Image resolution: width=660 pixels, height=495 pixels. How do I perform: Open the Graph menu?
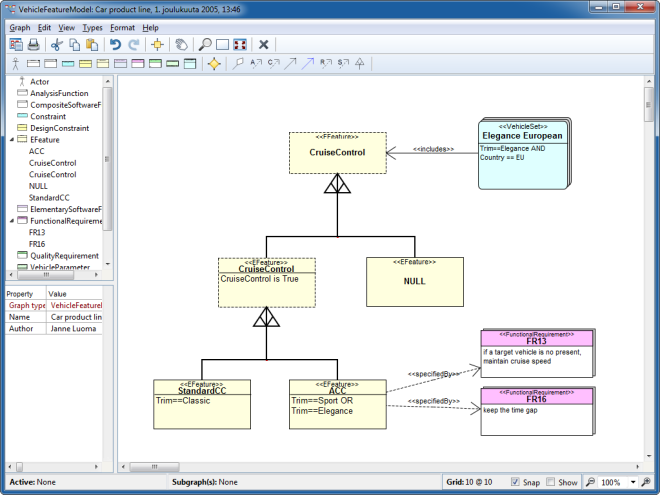pos(20,28)
